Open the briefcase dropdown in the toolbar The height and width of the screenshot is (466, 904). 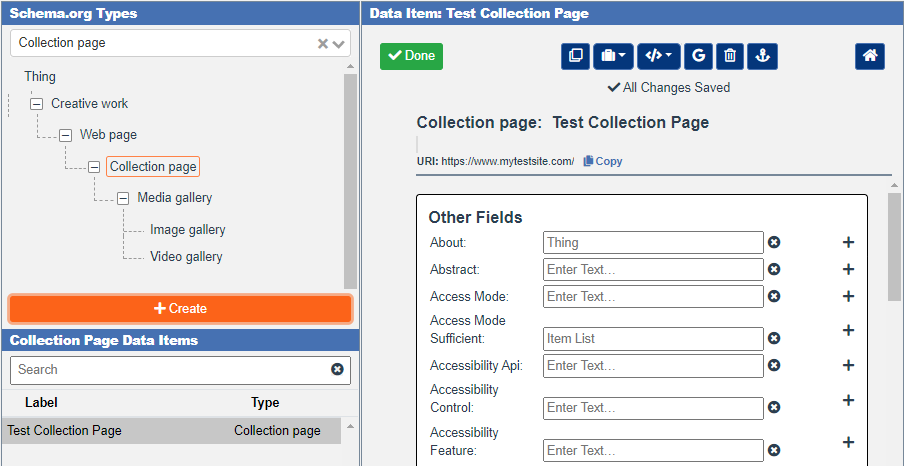[x=613, y=56]
